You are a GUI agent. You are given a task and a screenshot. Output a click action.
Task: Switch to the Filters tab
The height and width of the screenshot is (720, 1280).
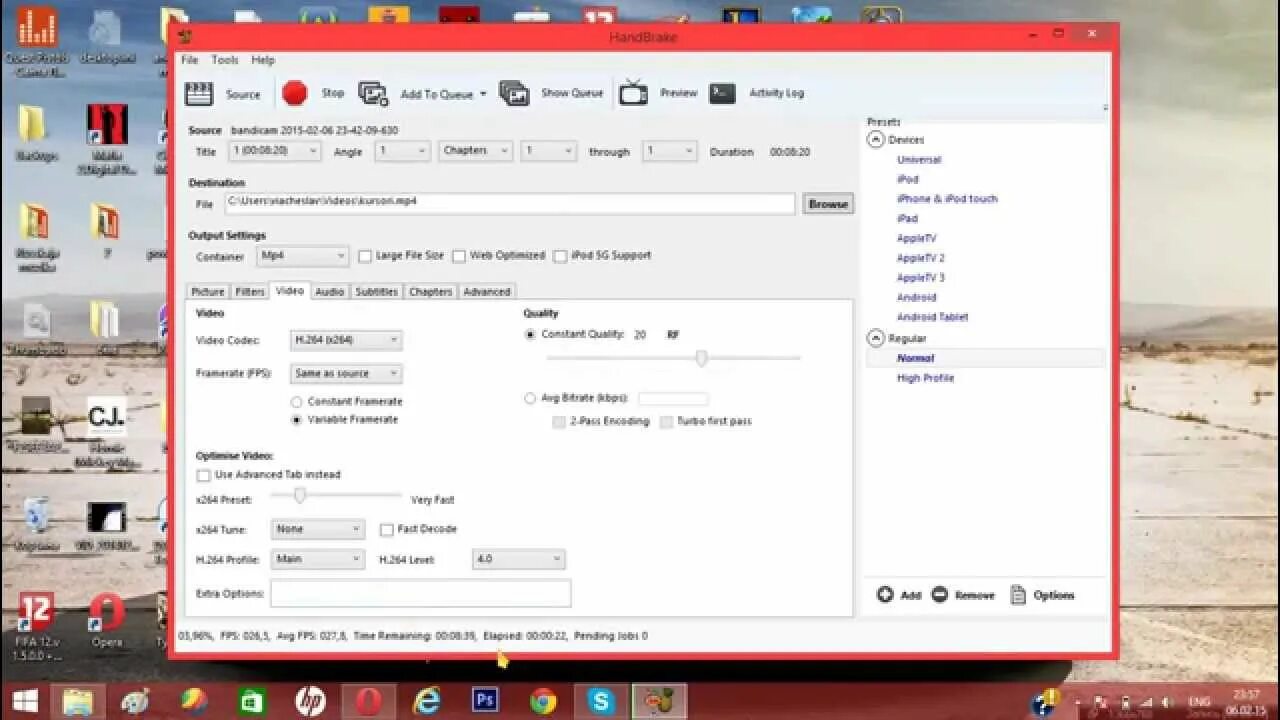250,292
